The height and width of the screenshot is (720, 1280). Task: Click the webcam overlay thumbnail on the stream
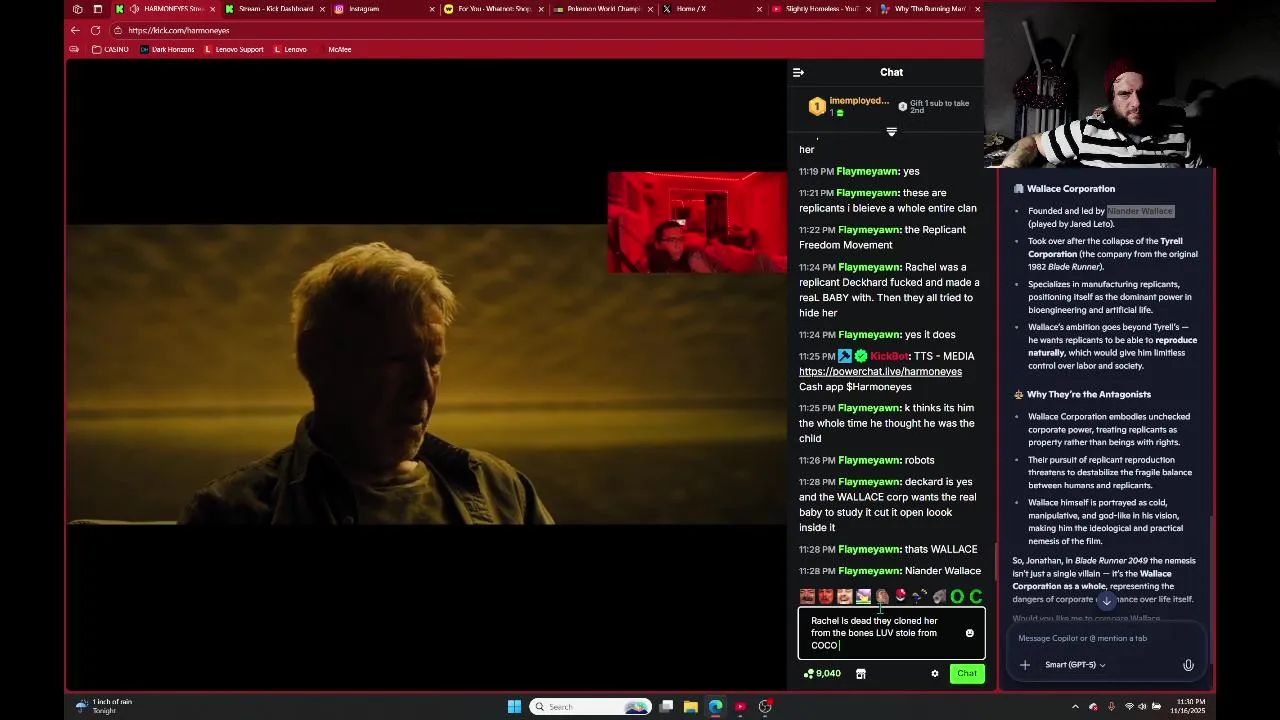(697, 222)
